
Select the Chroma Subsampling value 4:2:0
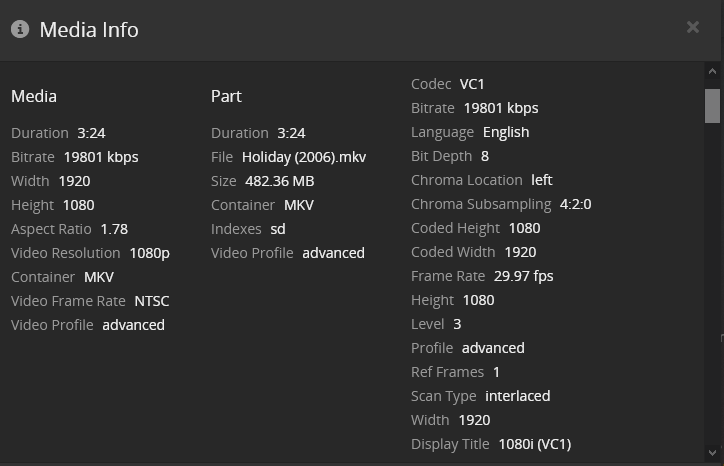pyautogui.click(x=575, y=204)
